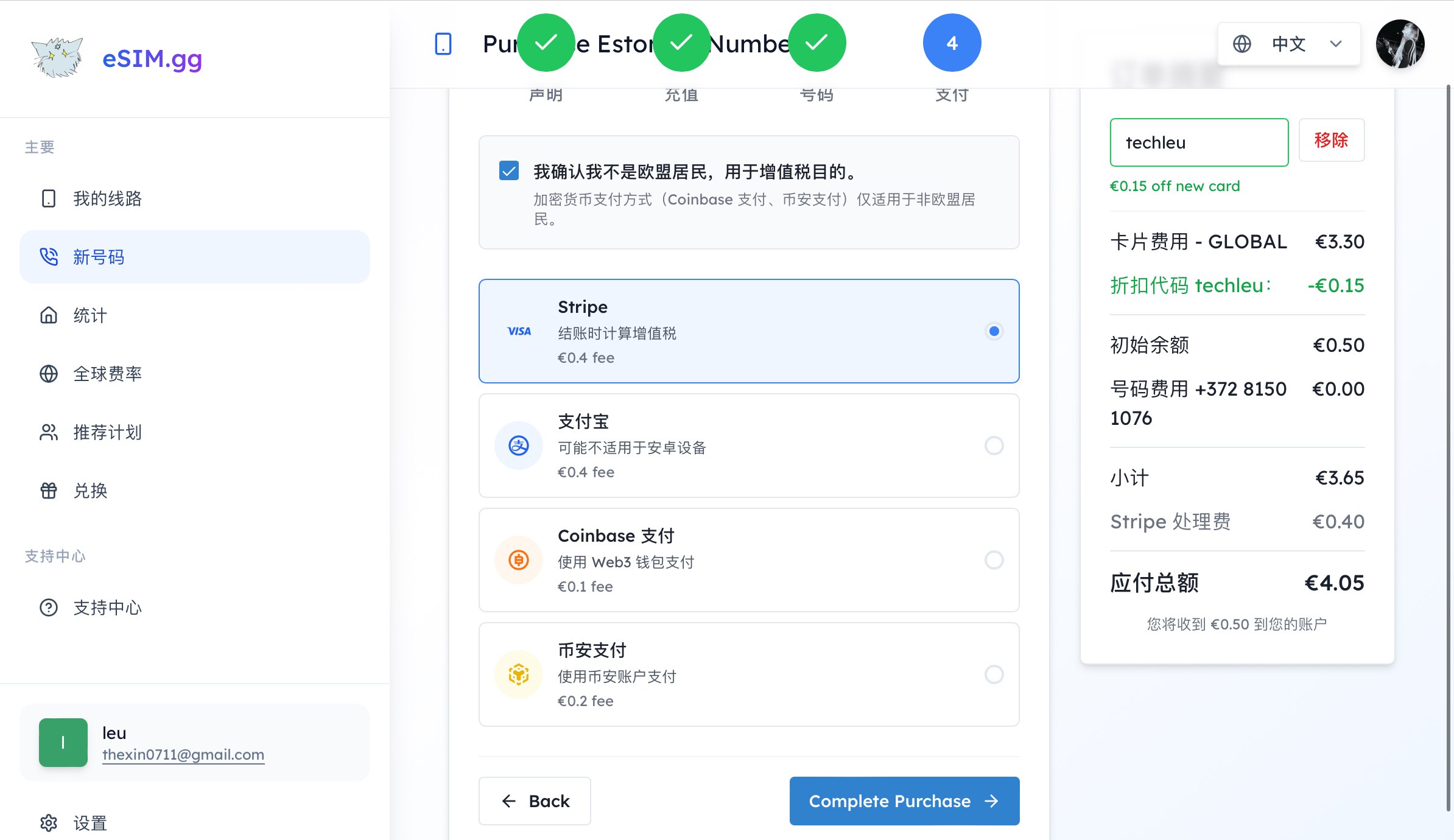Click the '您将收到 €0.50 到您的账户' note
This screenshot has width=1454, height=840.
1237,624
